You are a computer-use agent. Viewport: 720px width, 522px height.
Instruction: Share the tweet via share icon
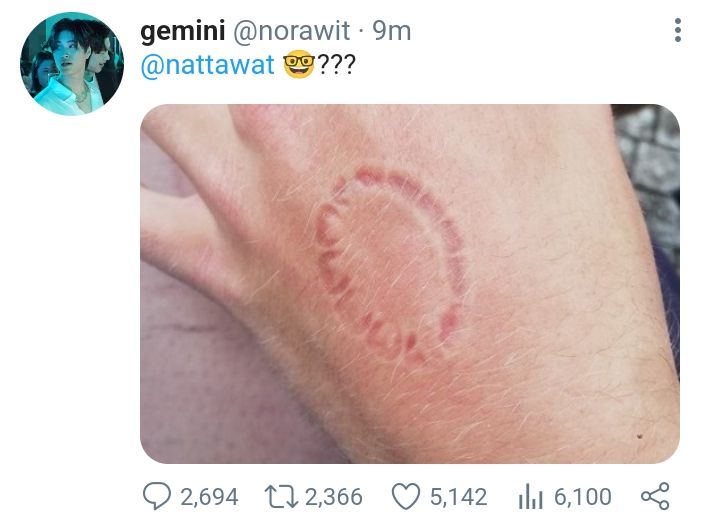pyautogui.click(x=655, y=496)
